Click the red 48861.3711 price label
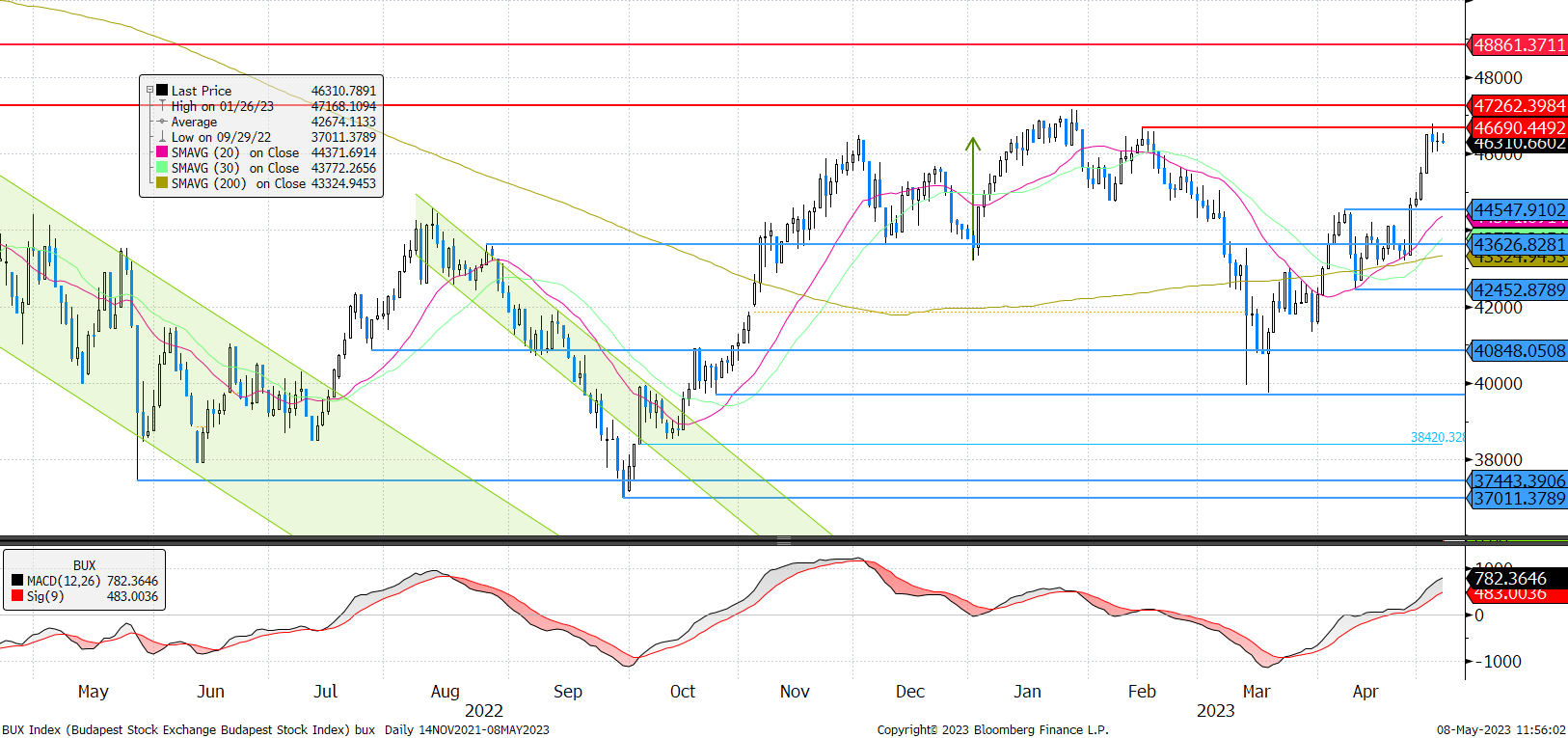 click(x=1519, y=44)
